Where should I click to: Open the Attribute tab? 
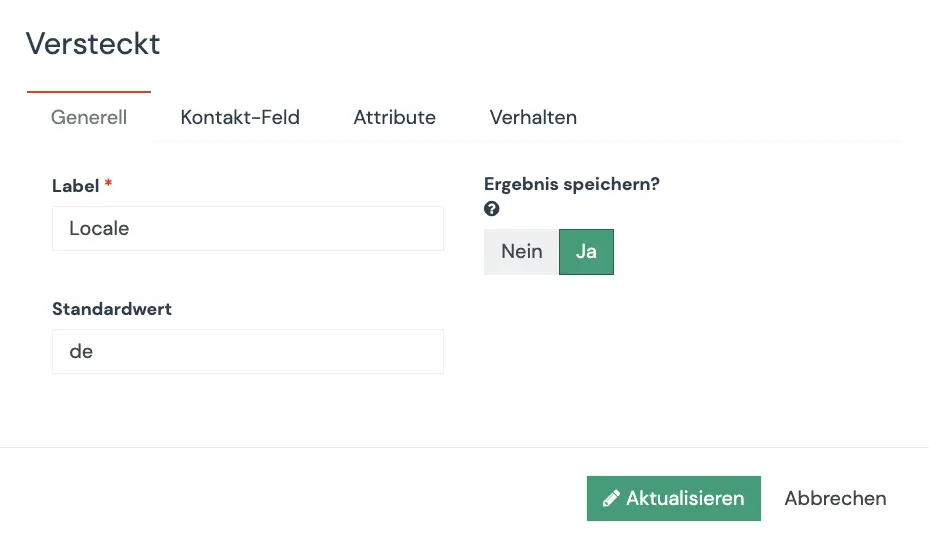click(x=394, y=117)
